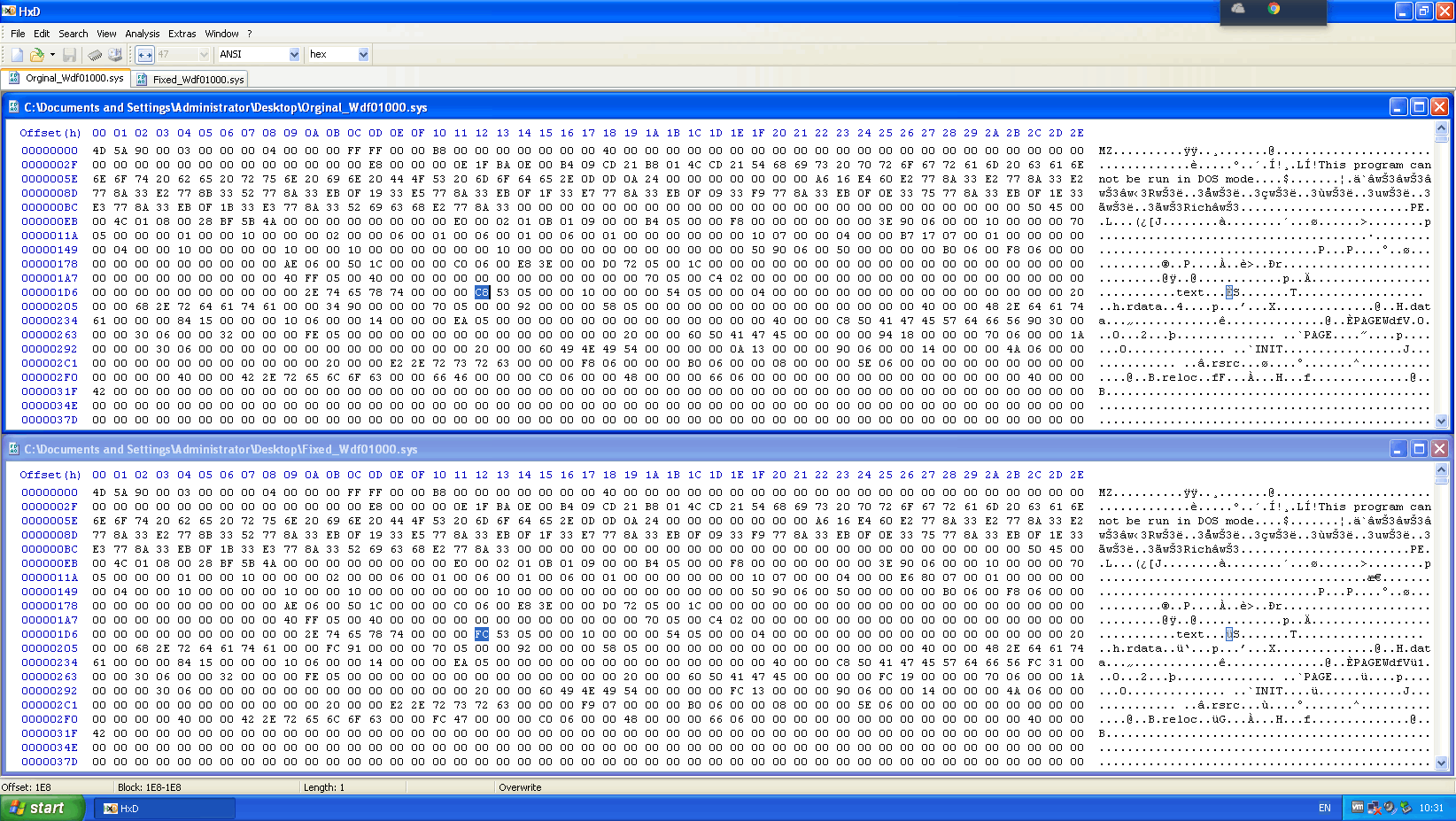Click offset 0000037D in the Fixed window
Viewport: 1456px width, 821px height.
coord(50,762)
